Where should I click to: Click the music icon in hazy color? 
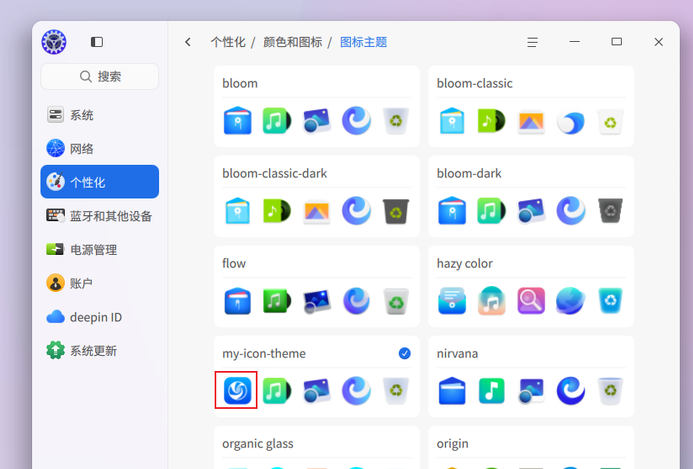491,301
